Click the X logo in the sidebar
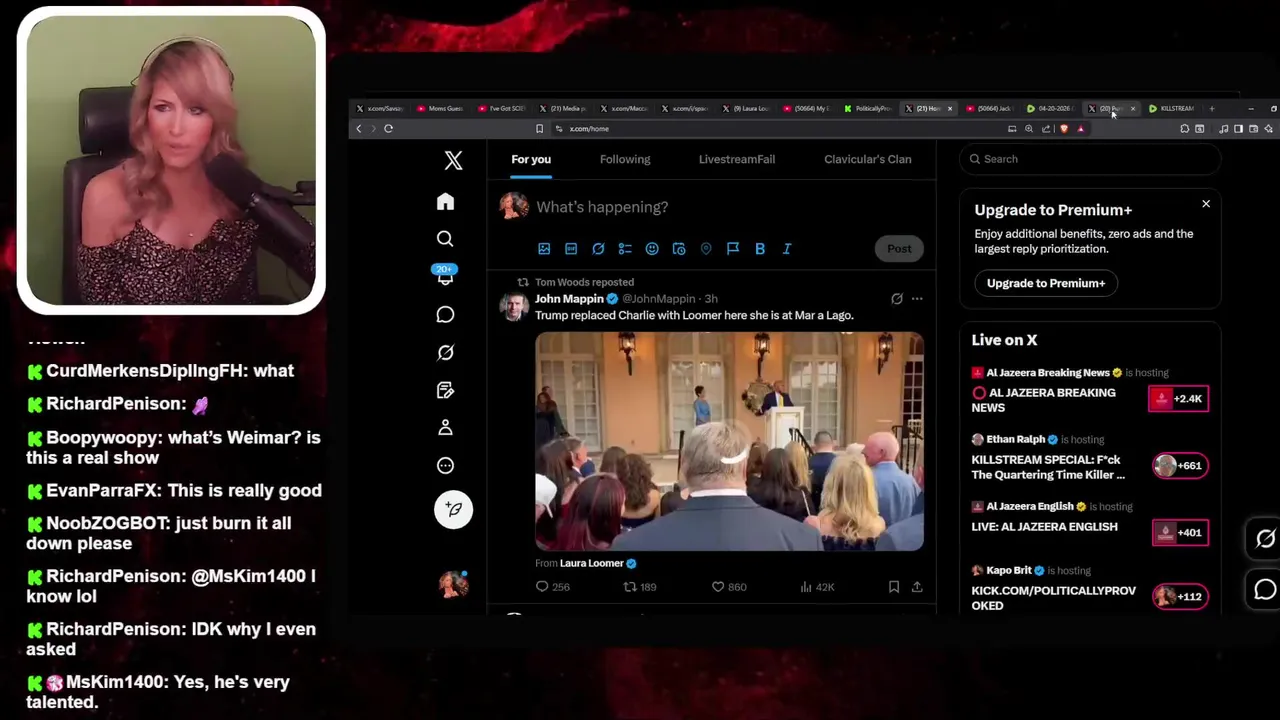The height and width of the screenshot is (720, 1280). 453,160
